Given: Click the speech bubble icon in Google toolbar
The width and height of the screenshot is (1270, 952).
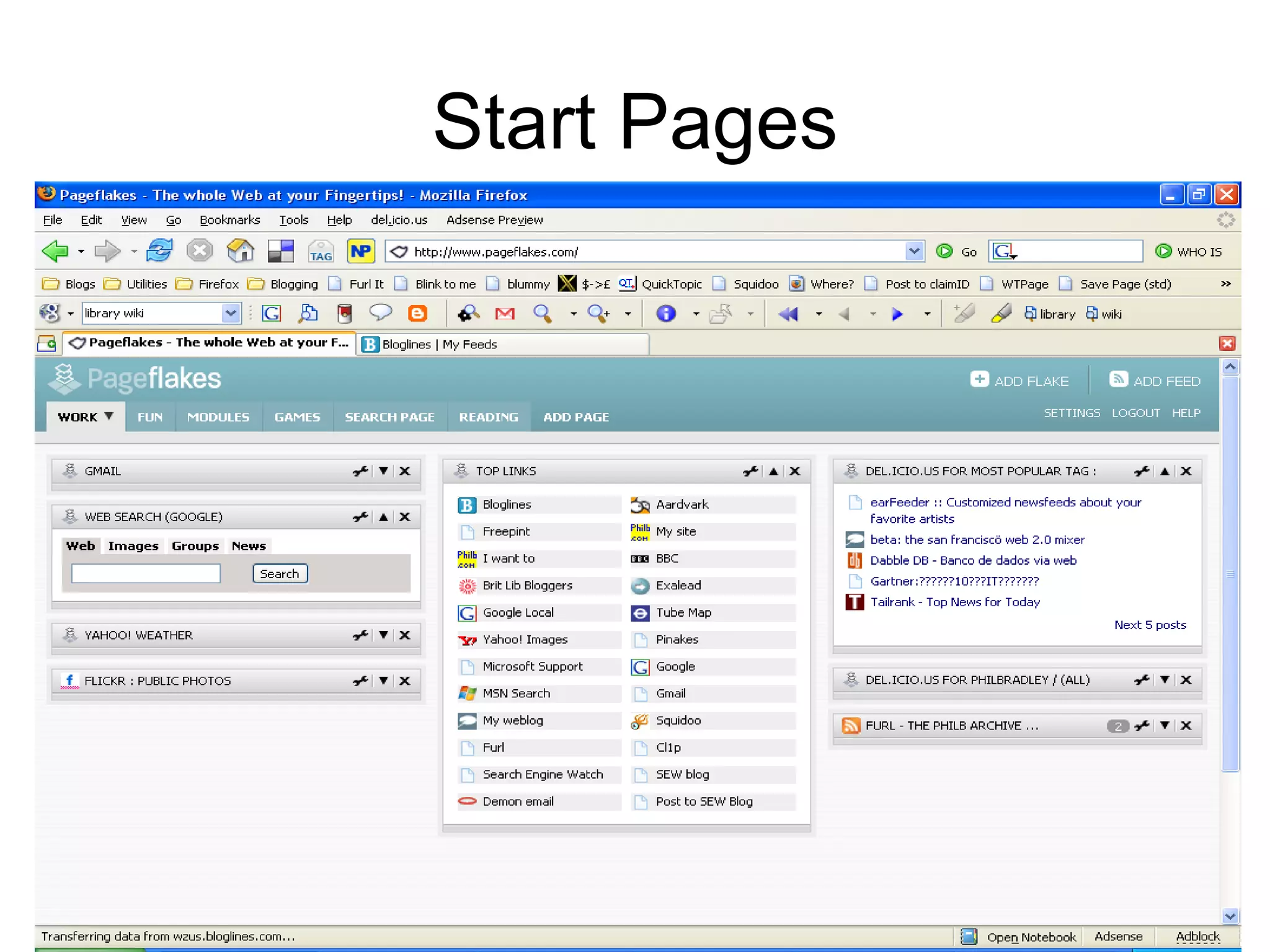Looking at the screenshot, I should tap(380, 312).
